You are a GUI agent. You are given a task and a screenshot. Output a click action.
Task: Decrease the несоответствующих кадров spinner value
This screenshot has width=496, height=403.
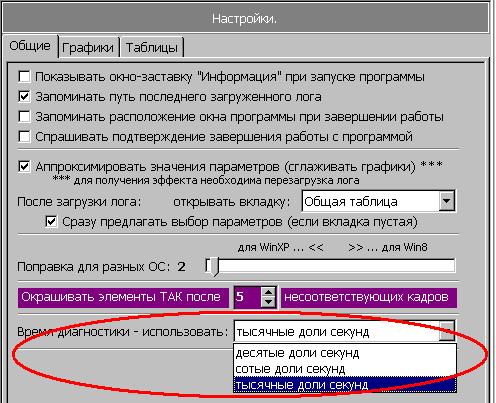[268, 302]
